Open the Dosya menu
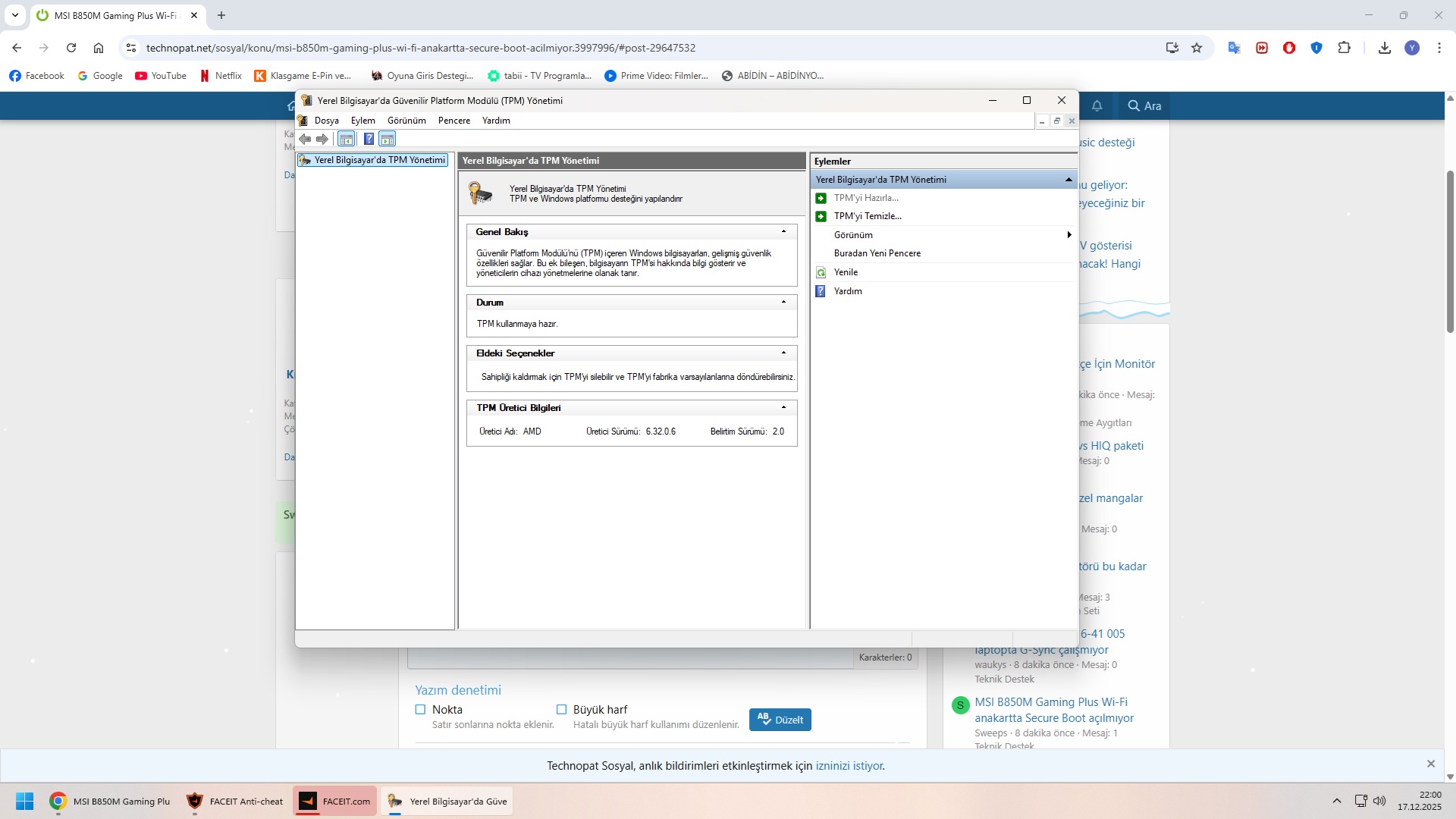 [326, 121]
